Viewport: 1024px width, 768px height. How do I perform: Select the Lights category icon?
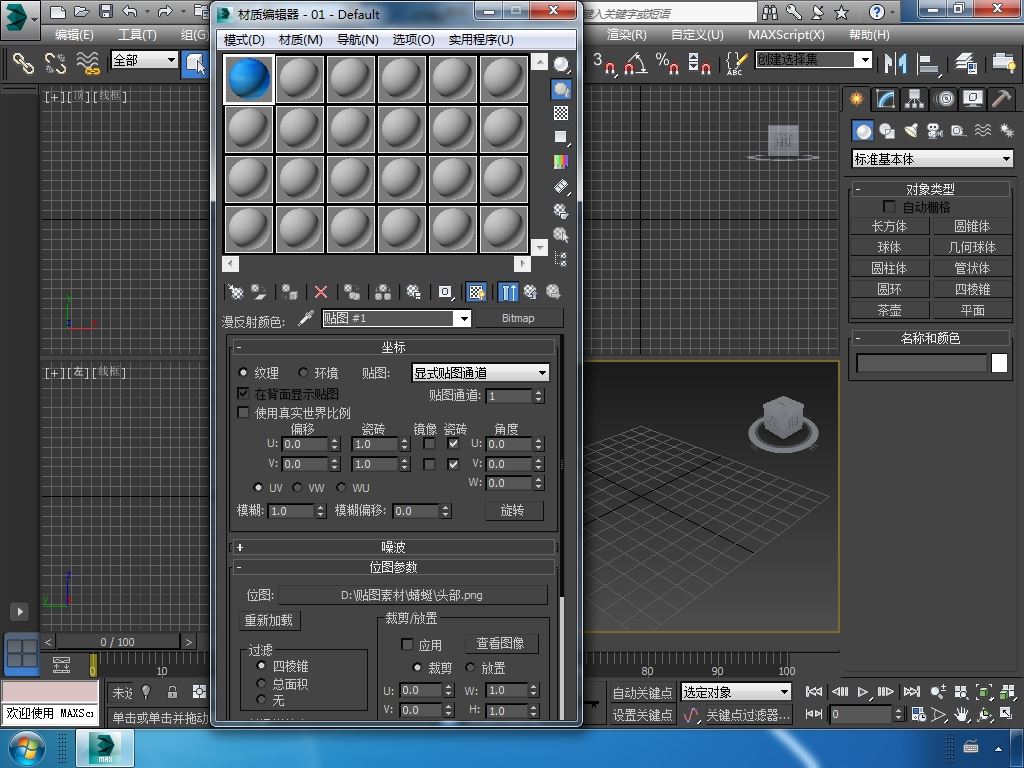pyautogui.click(x=911, y=131)
